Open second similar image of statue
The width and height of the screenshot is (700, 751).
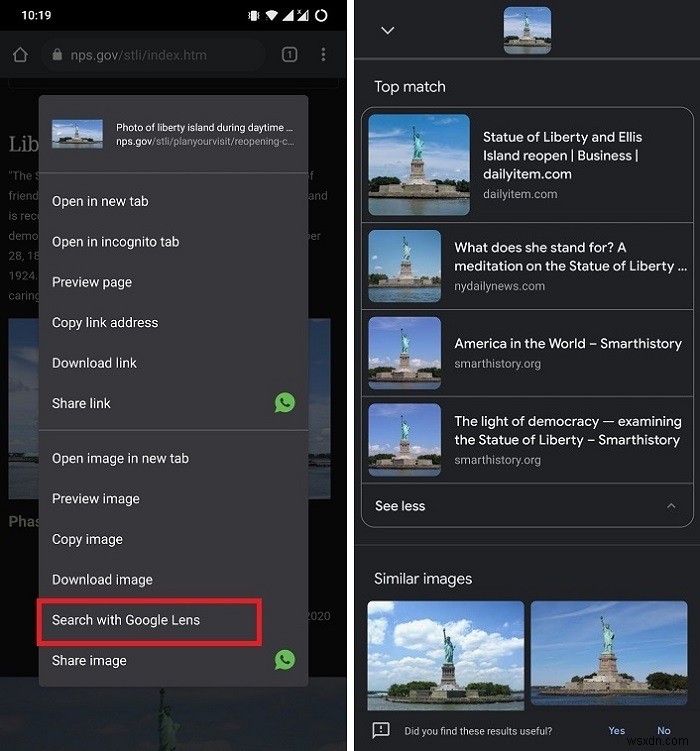pyautogui.click(x=609, y=653)
